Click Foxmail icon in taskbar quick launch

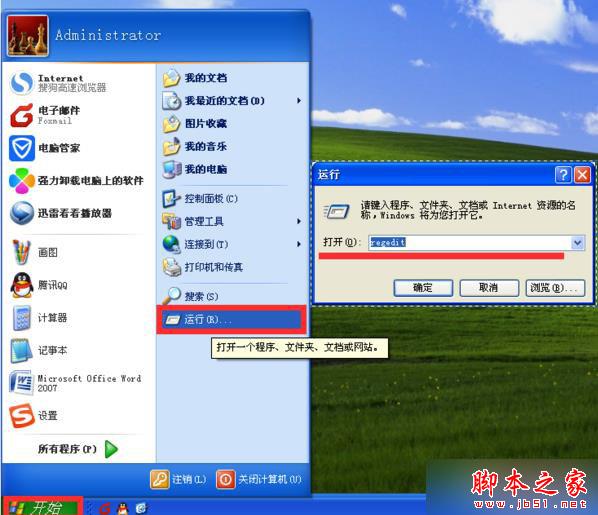(105, 508)
